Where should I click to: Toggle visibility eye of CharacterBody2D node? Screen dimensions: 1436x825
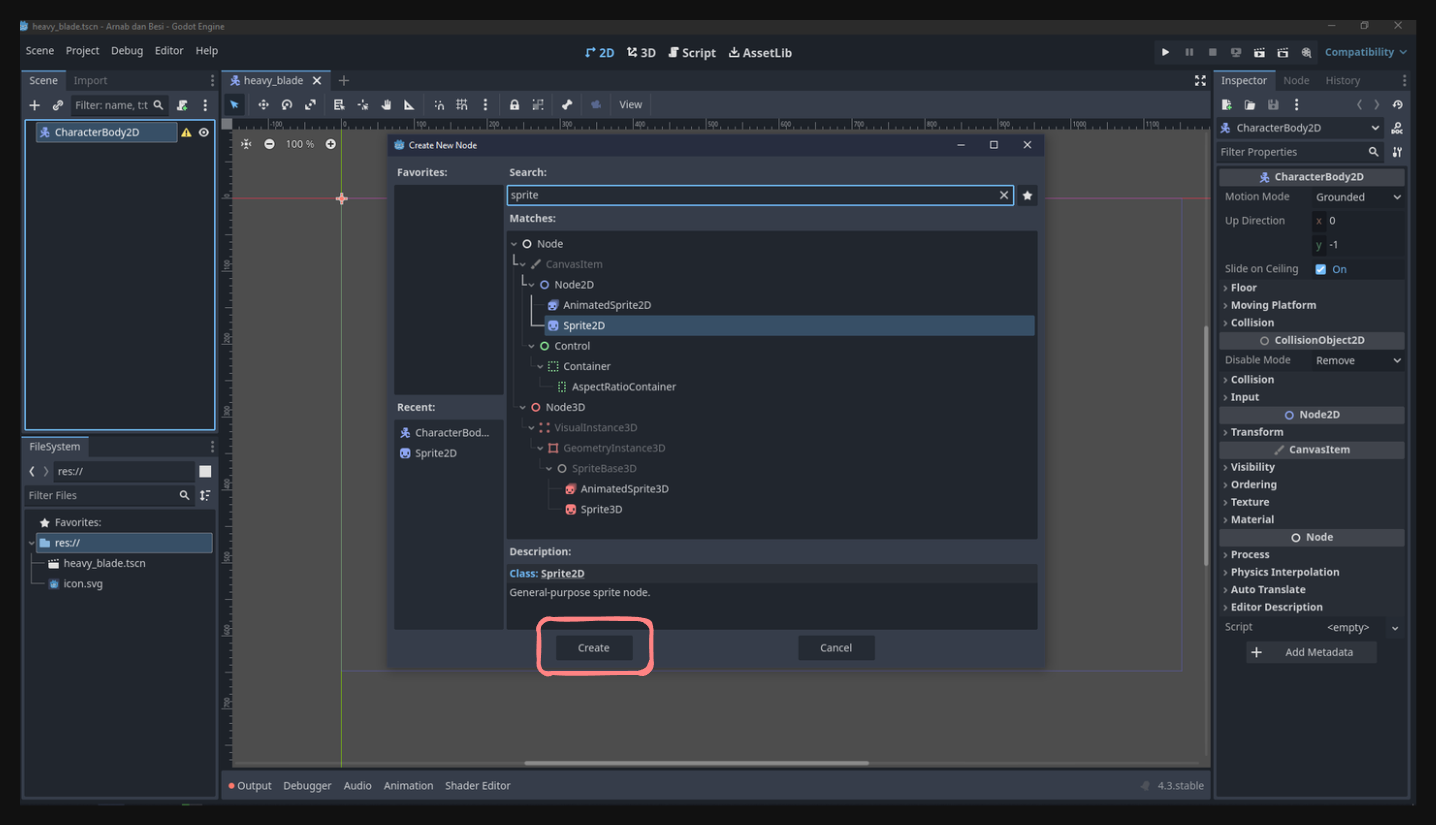(x=204, y=132)
